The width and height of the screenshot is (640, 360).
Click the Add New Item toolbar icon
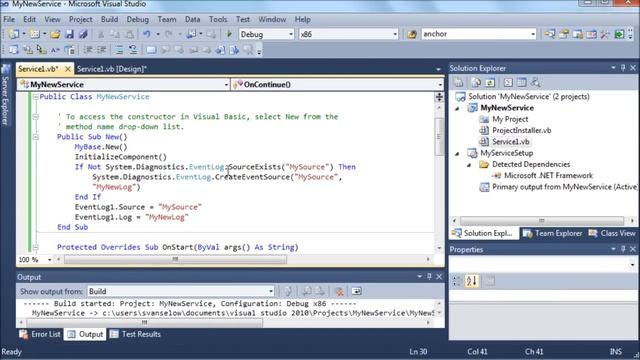pos(34,34)
